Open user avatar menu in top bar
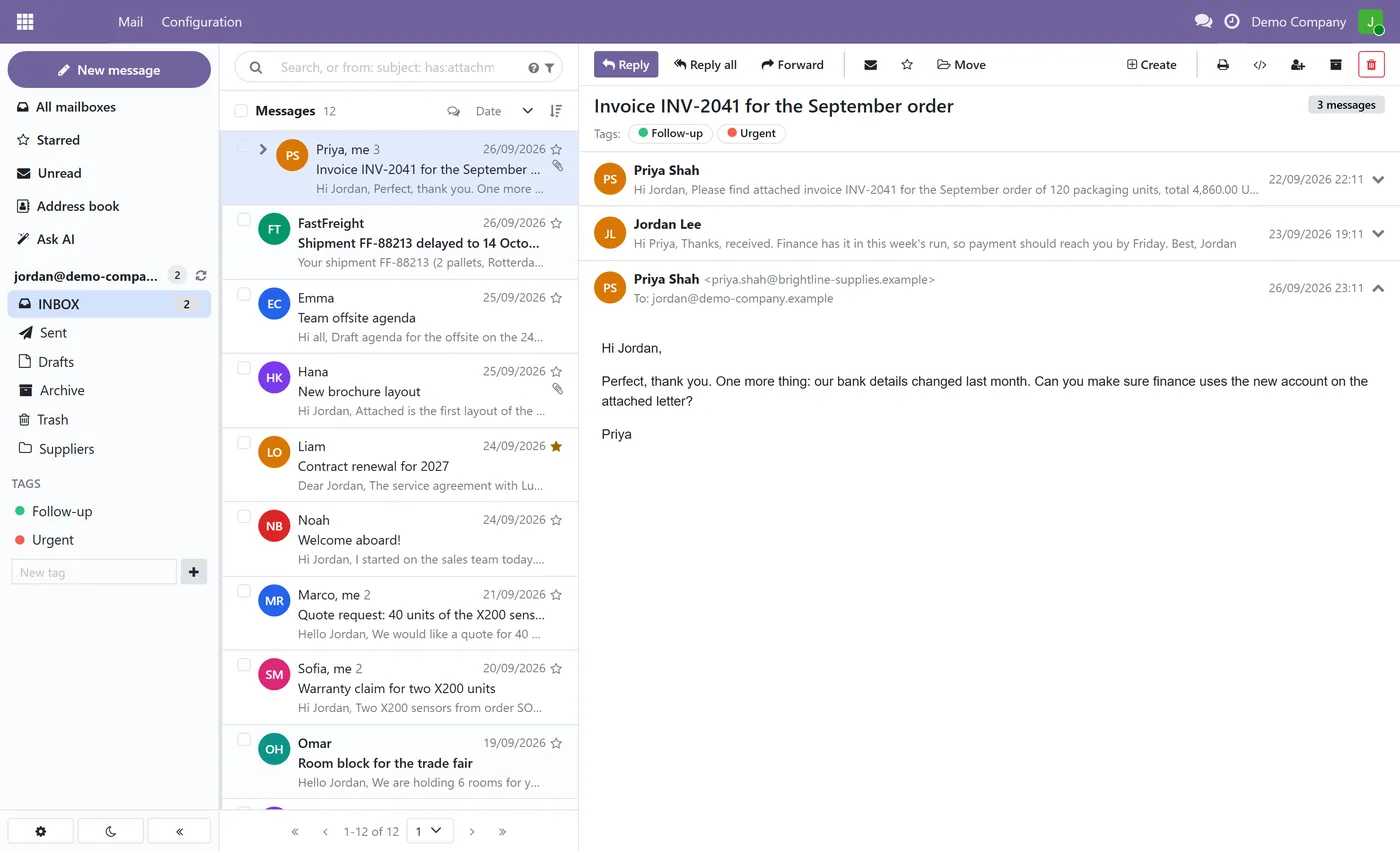The width and height of the screenshot is (1400, 851). point(1370,21)
